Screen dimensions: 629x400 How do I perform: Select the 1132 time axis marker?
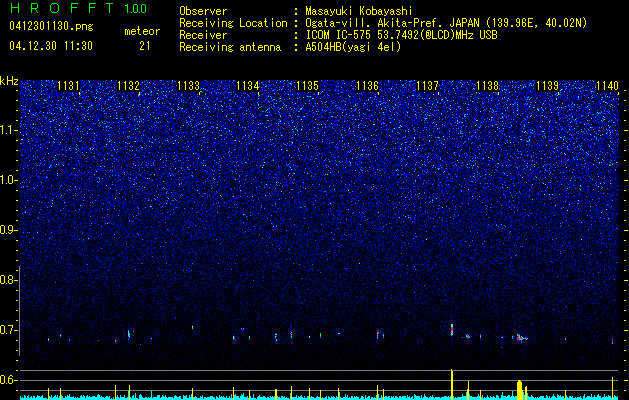(x=128, y=86)
